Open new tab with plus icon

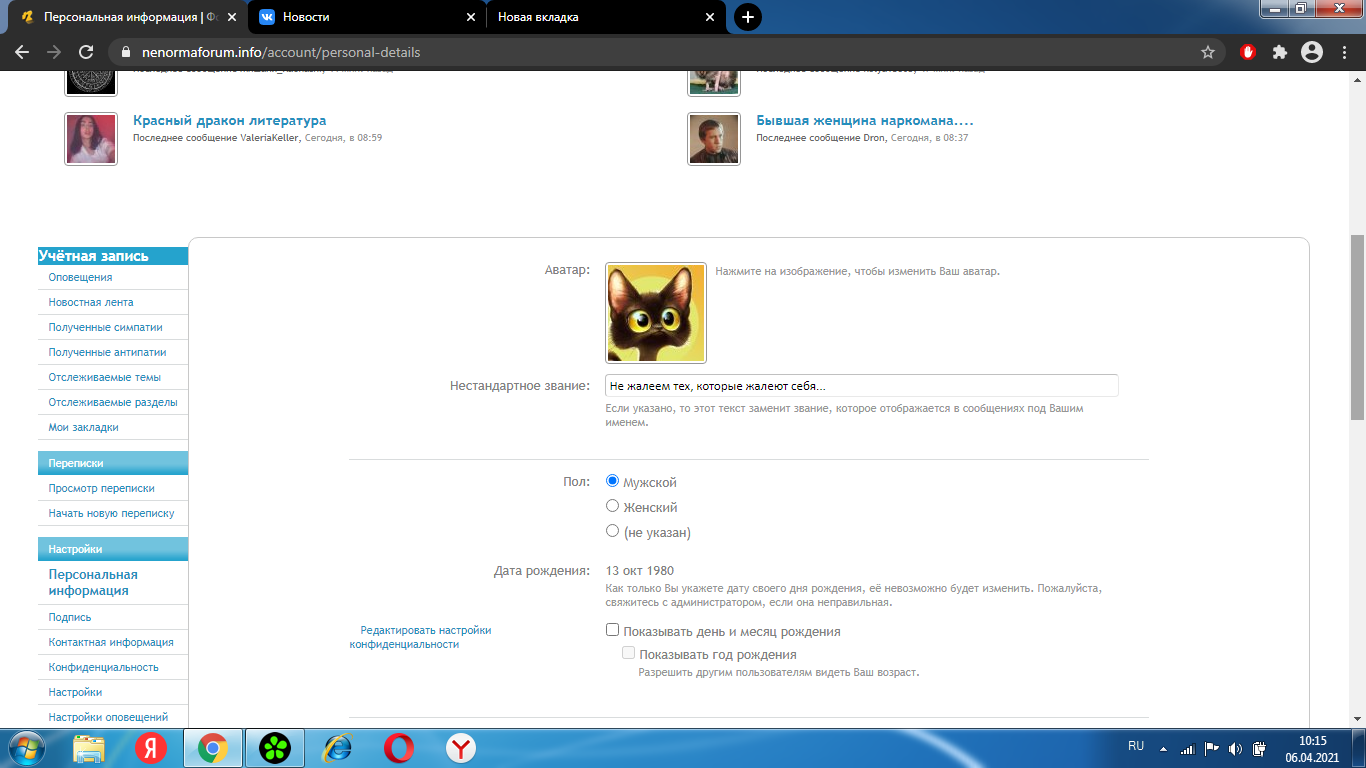coord(747,17)
